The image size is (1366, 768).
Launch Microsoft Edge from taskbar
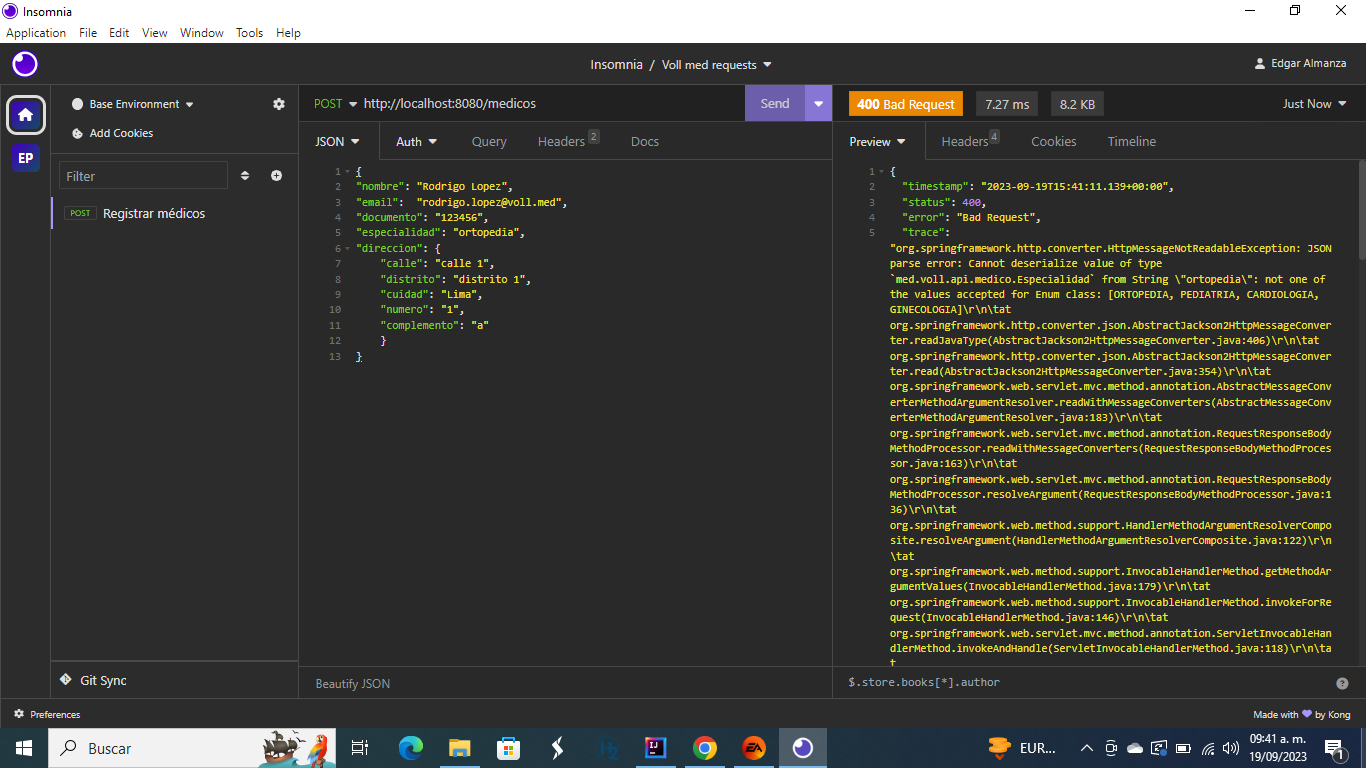pos(410,748)
